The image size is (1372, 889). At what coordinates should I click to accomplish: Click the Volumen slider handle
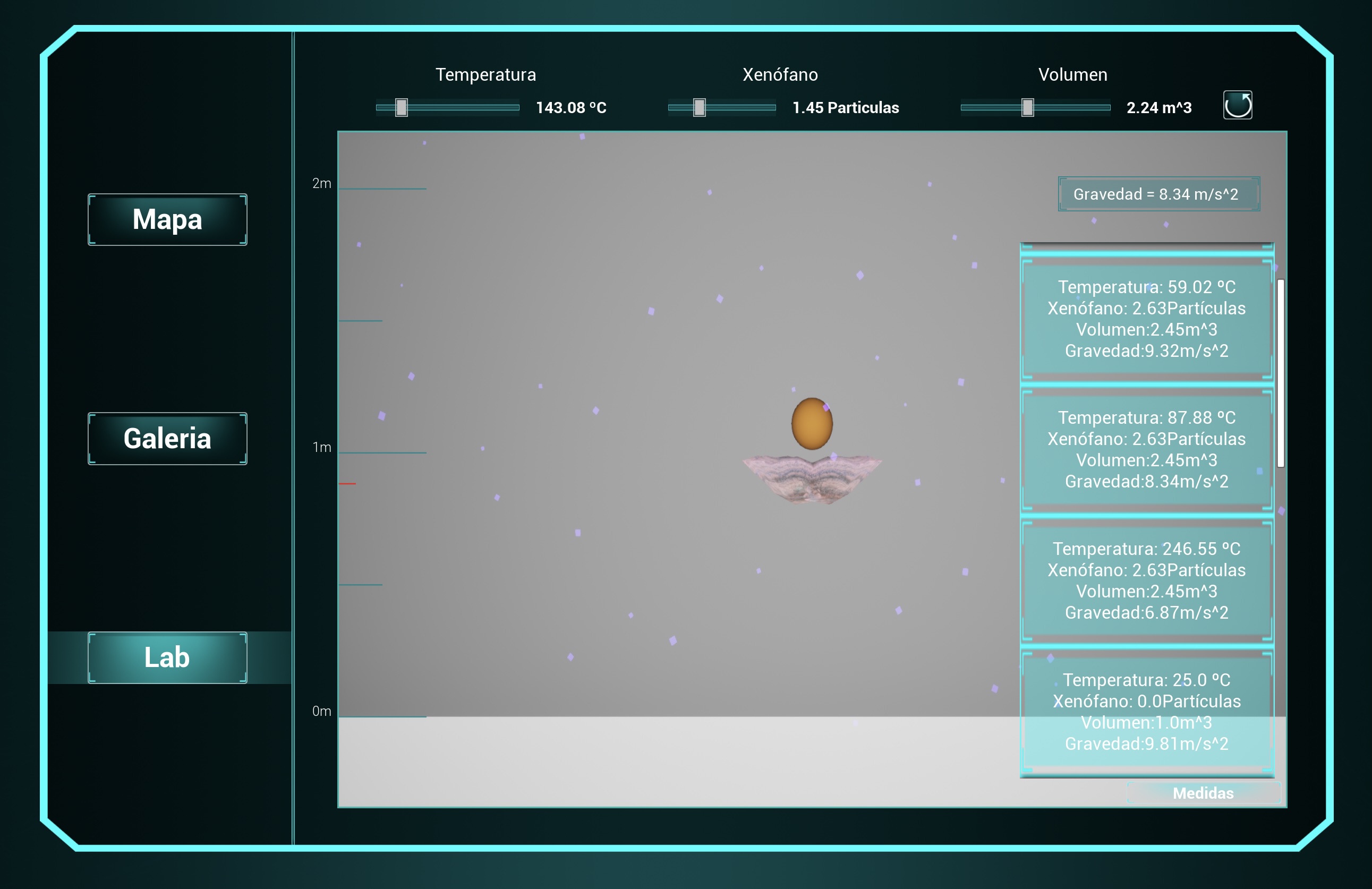point(1027,108)
